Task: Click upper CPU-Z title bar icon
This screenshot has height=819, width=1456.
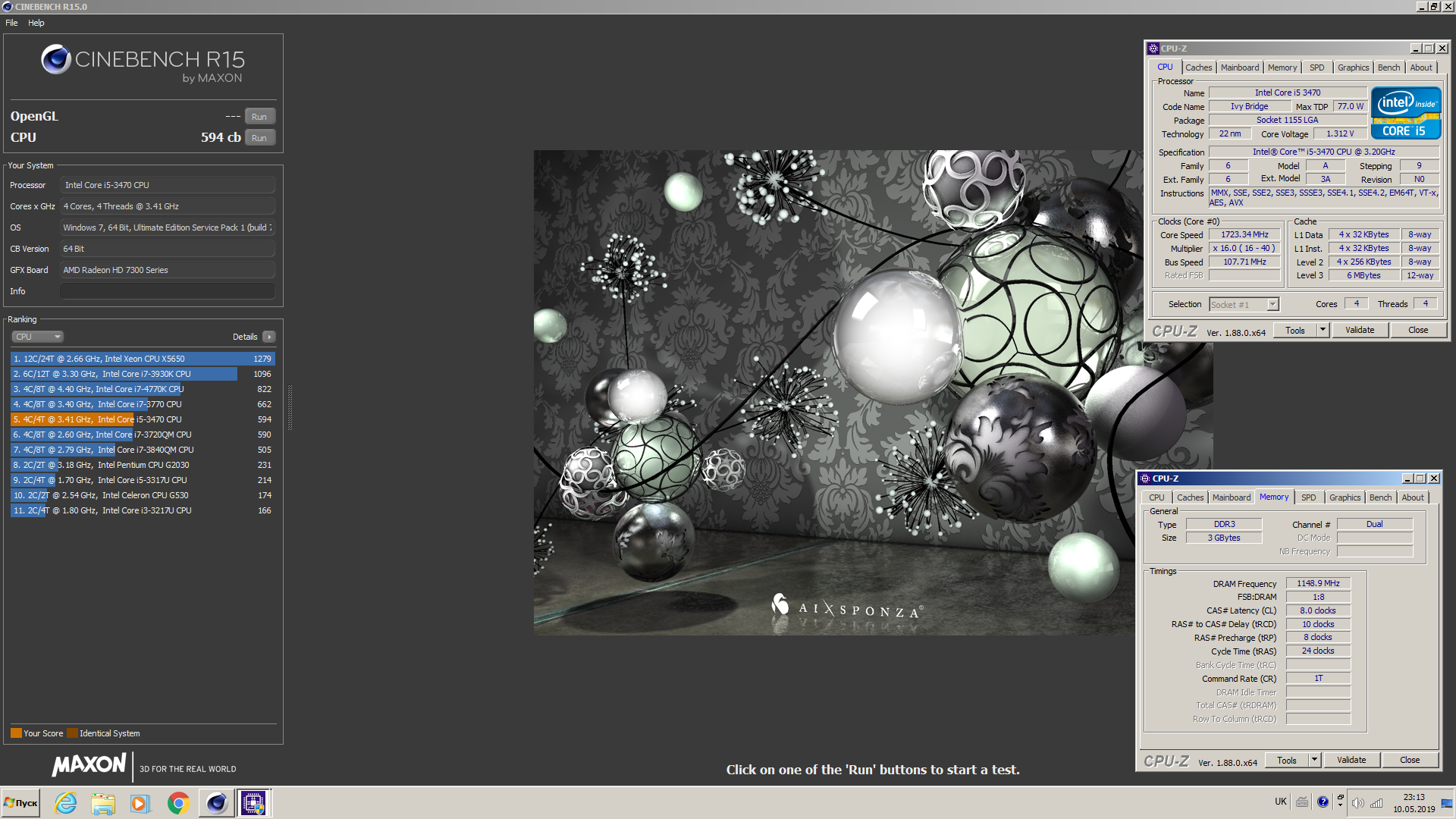Action: [1153, 49]
